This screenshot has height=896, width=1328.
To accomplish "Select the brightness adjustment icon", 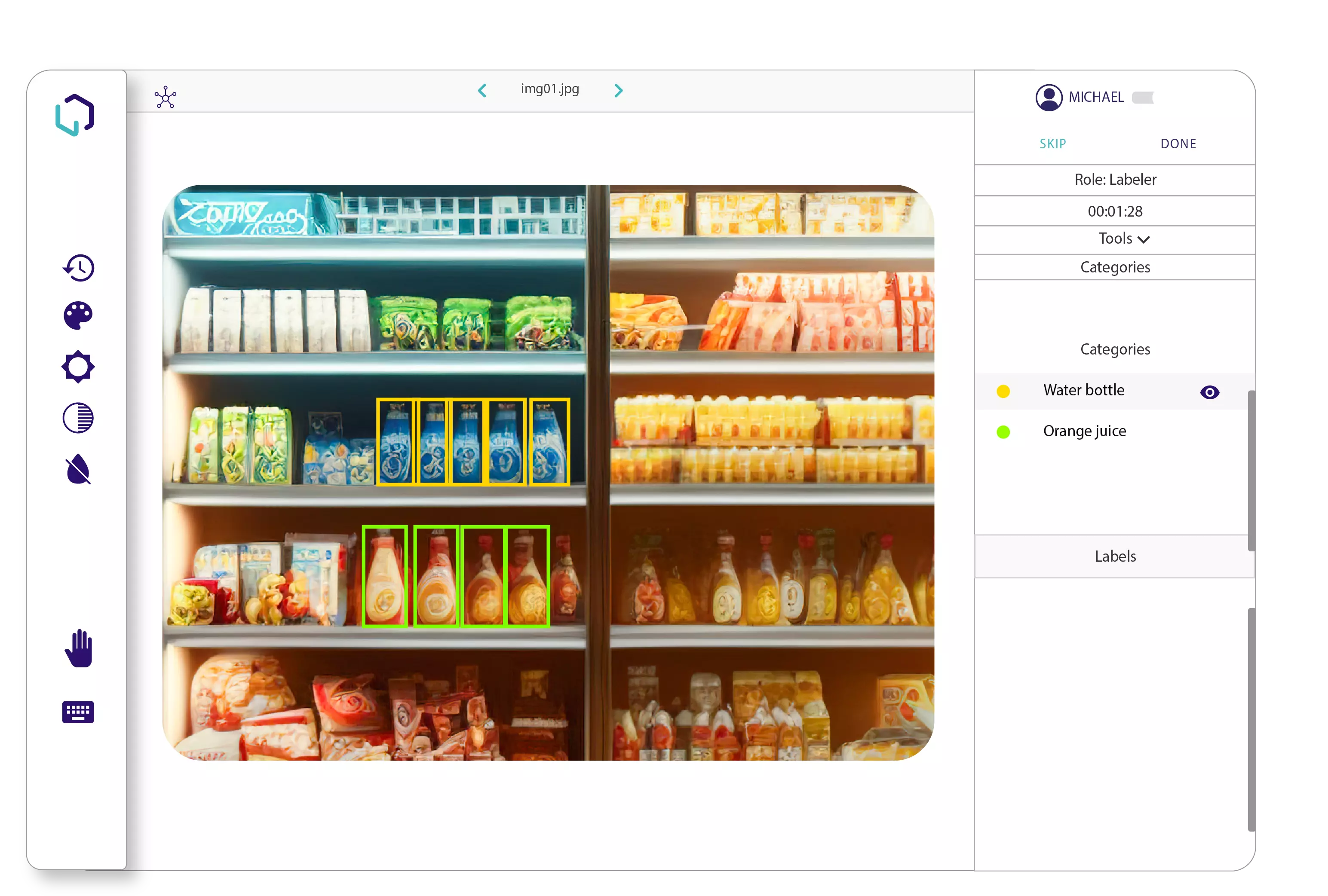I will (78, 367).
